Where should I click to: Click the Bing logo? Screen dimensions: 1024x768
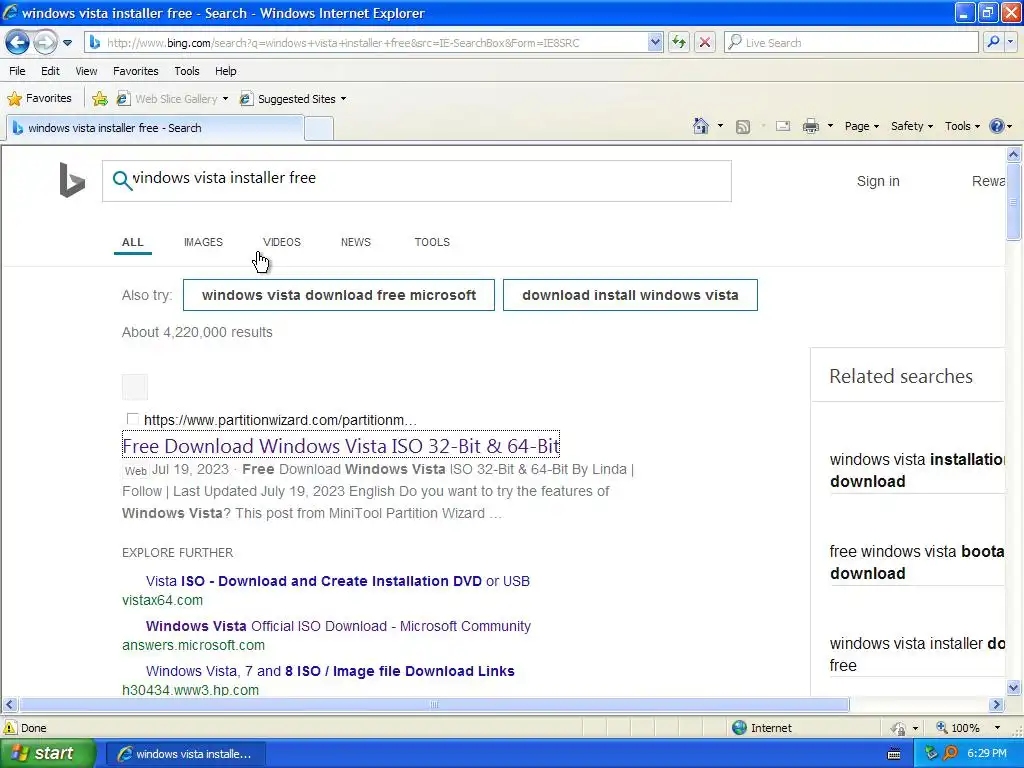(72, 180)
